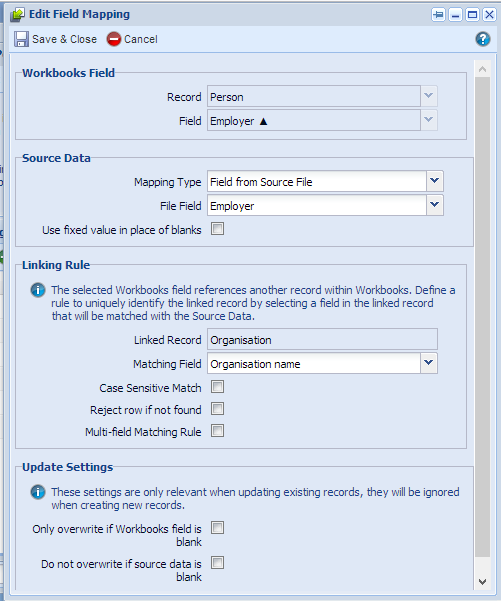The width and height of the screenshot is (501, 601).
Task: Click the Update Settings info icon
Action: click(38, 492)
